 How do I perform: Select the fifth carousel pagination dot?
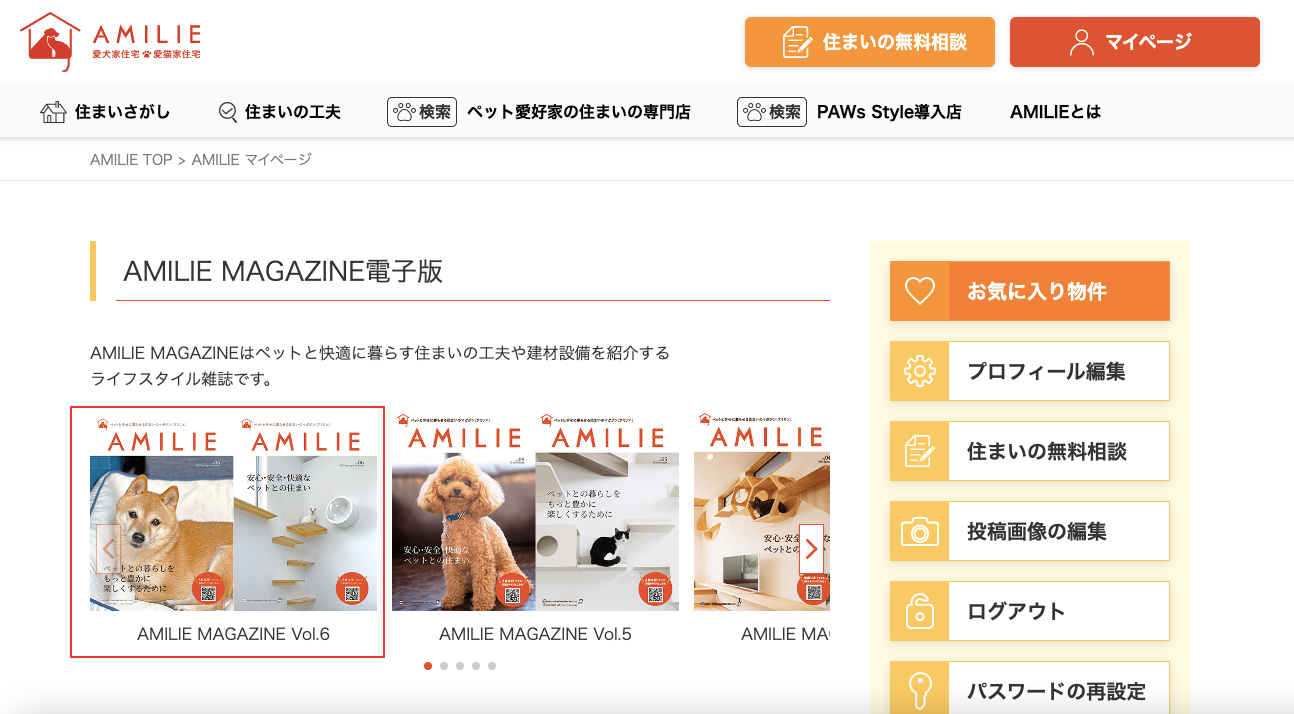point(492,666)
